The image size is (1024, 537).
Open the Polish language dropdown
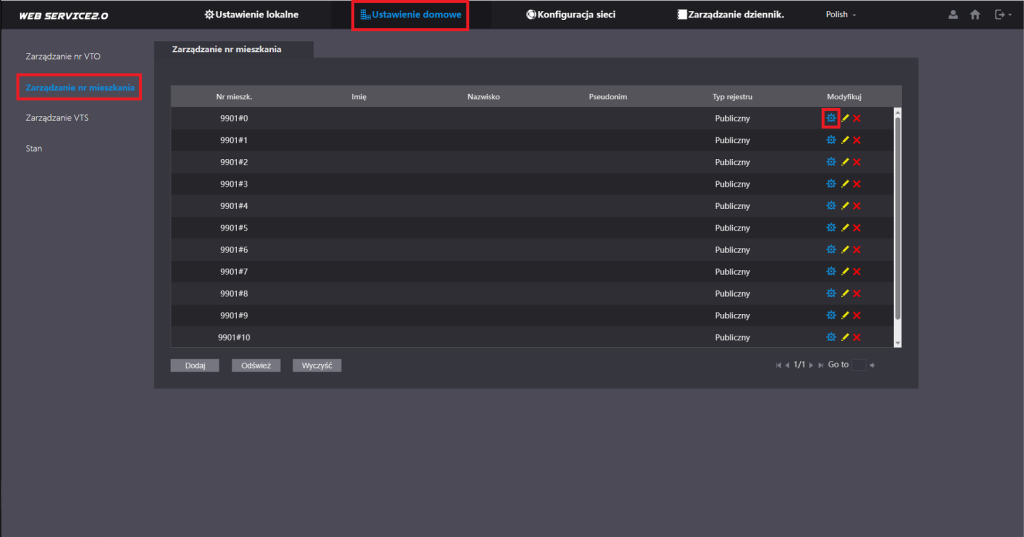point(841,15)
